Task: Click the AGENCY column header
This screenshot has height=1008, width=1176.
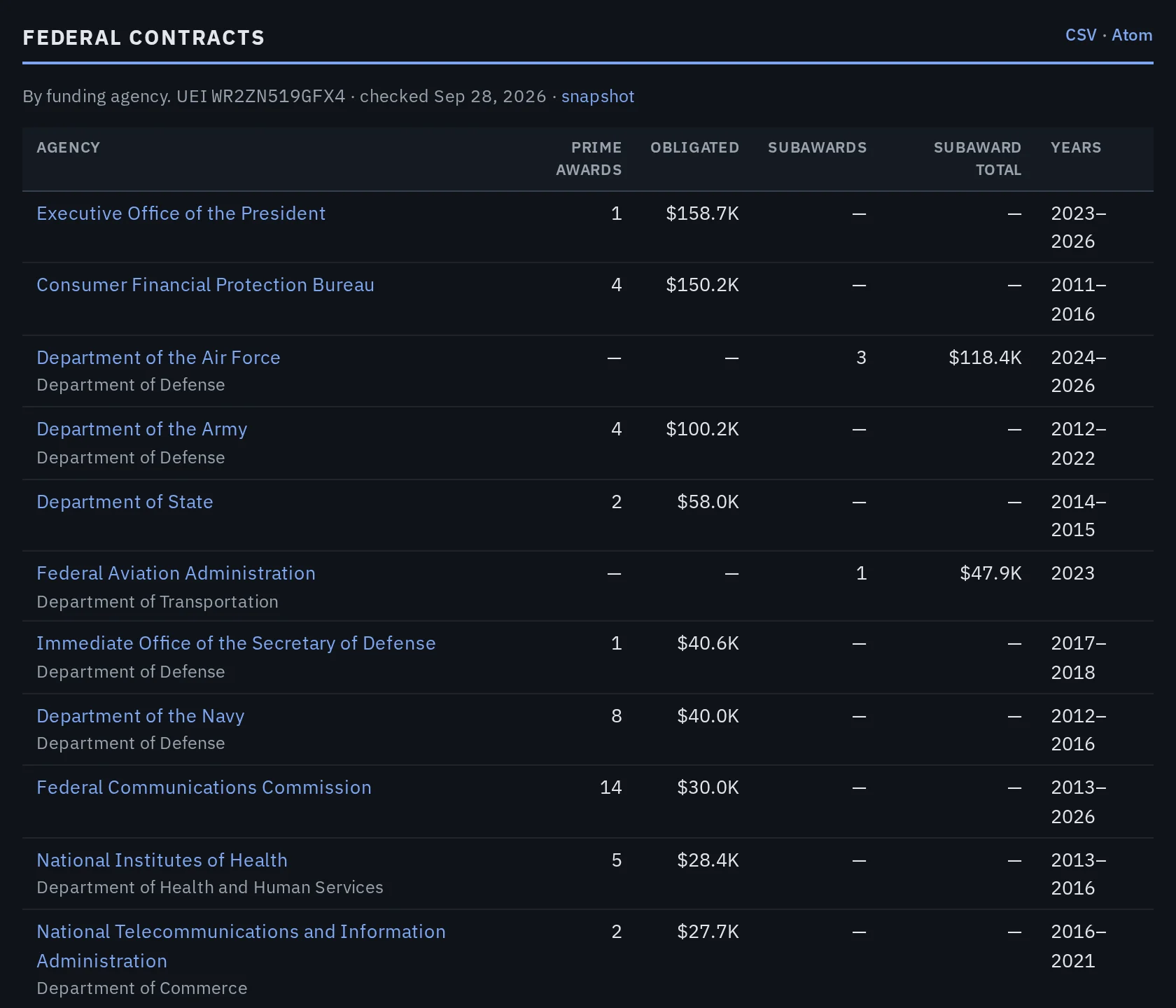Action: [x=68, y=148]
